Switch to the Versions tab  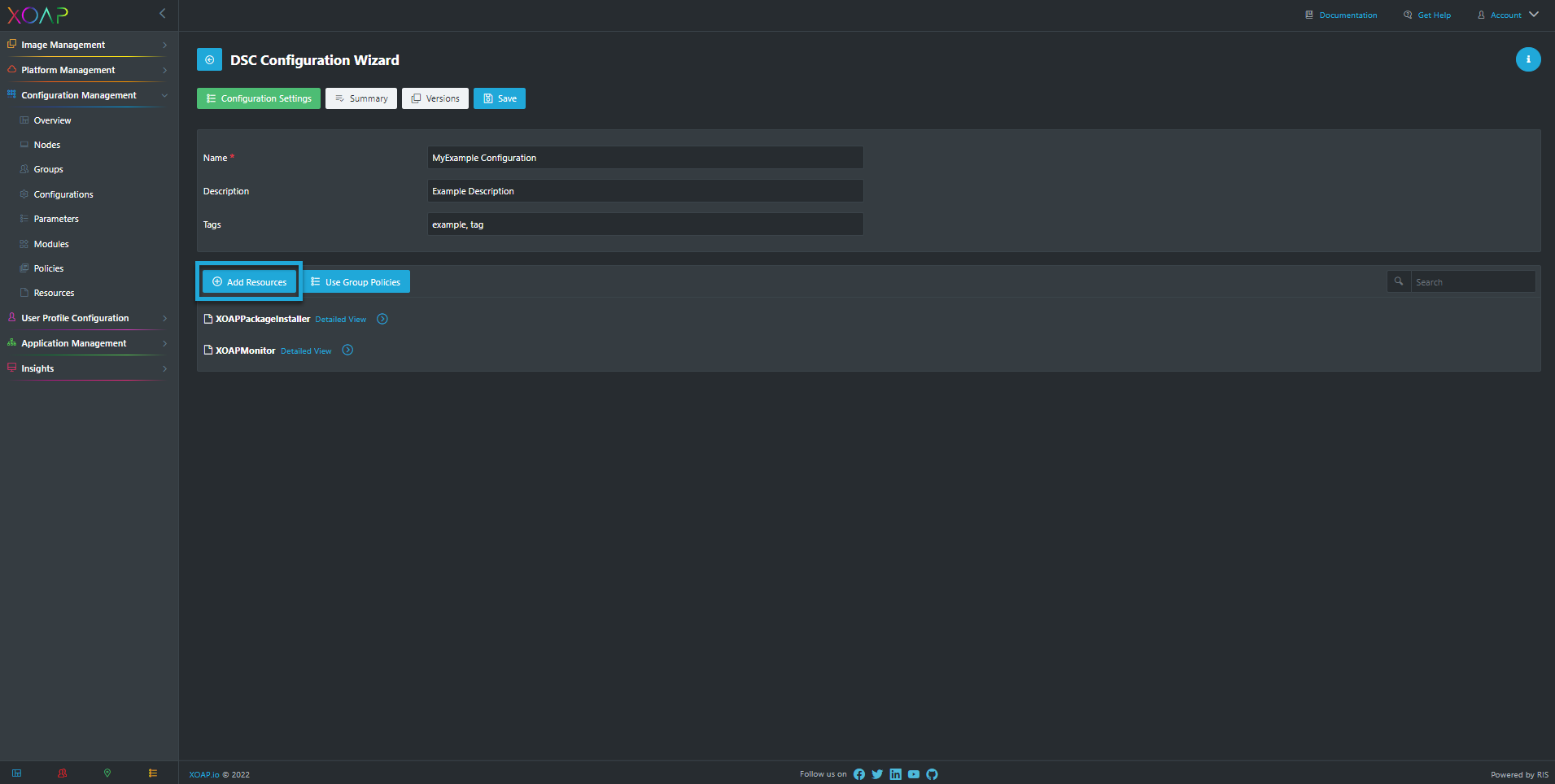(435, 98)
